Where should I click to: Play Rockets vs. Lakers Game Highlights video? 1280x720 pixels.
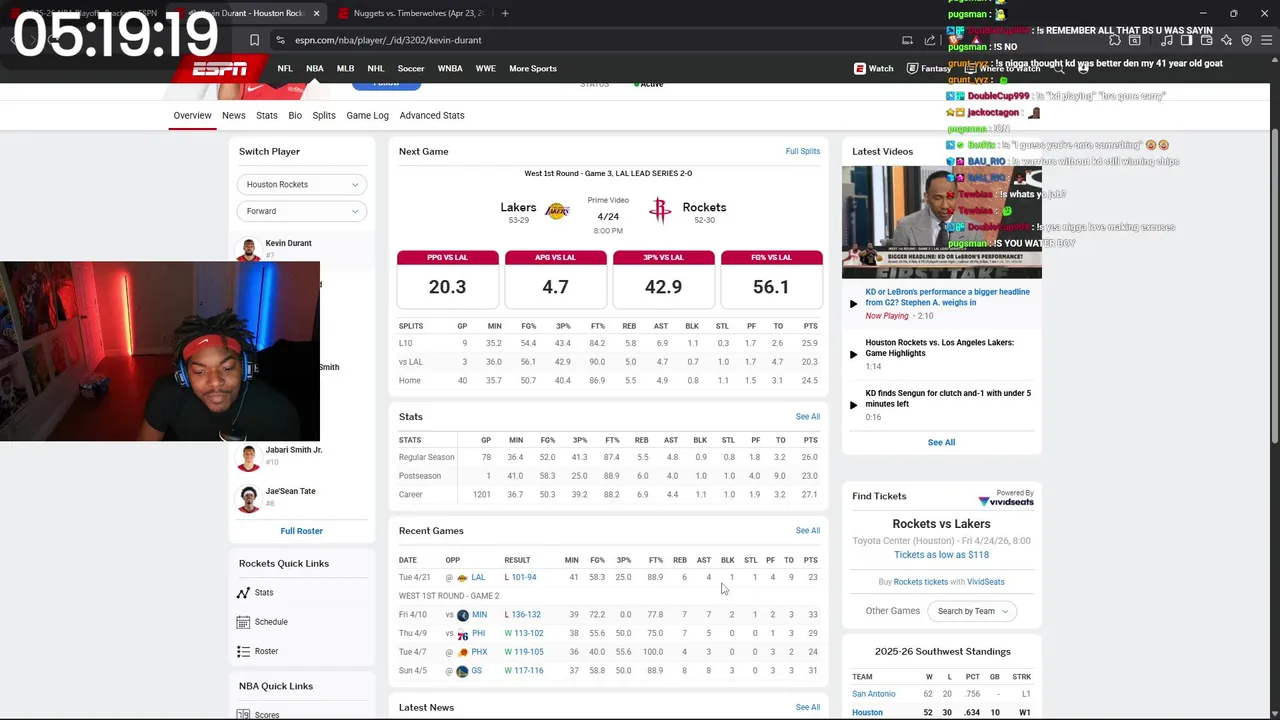click(x=853, y=354)
